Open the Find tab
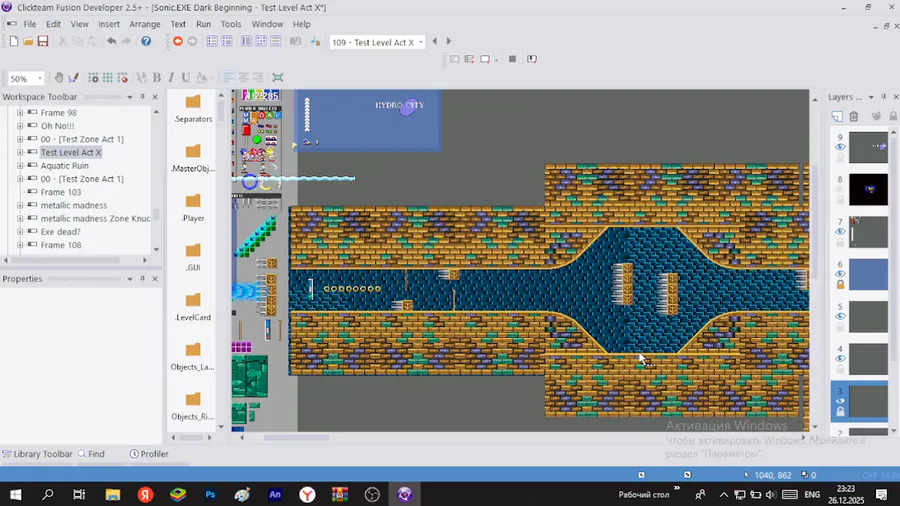This screenshot has width=900, height=506. pyautogui.click(x=91, y=454)
